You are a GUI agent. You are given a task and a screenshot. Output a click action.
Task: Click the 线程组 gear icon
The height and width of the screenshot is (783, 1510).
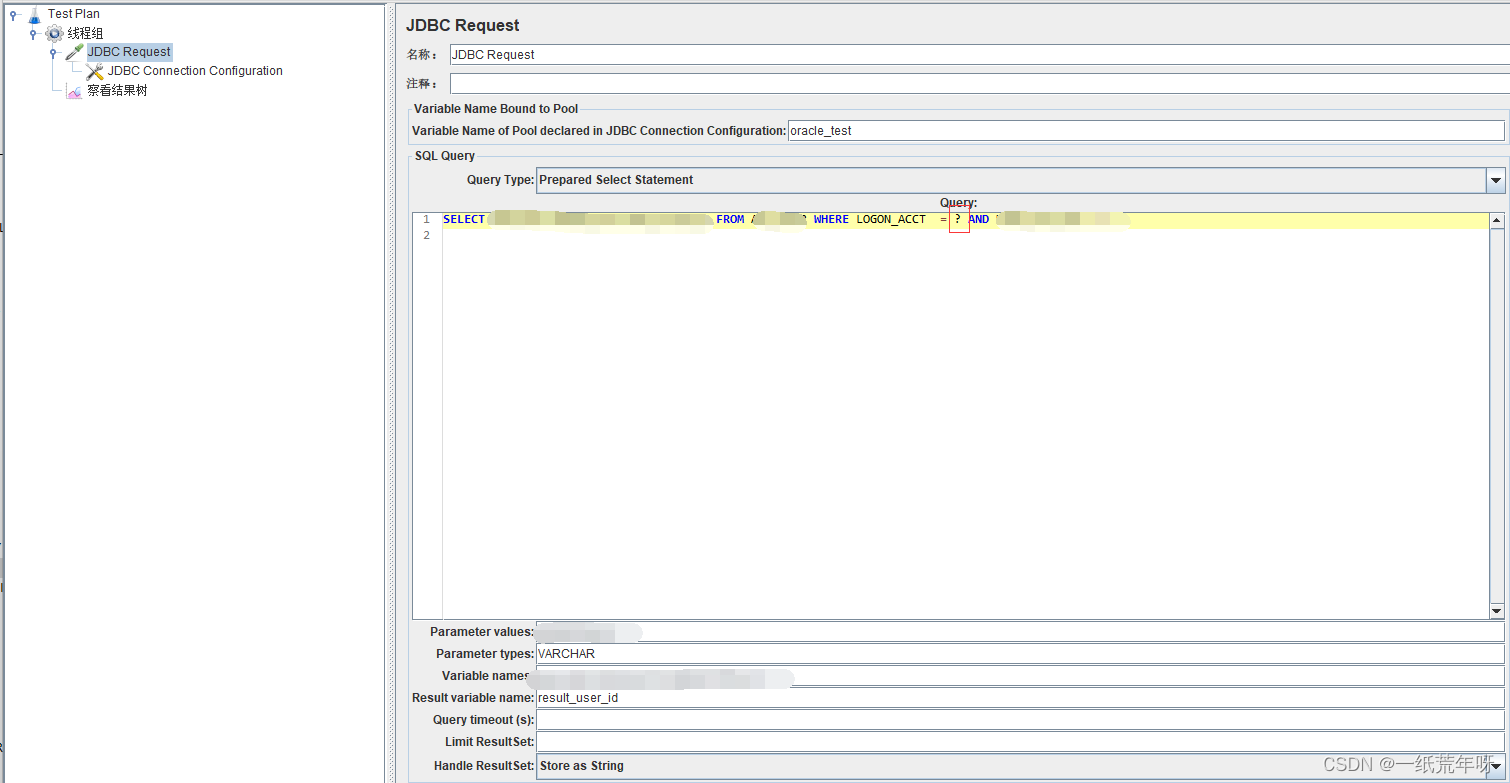coord(54,33)
